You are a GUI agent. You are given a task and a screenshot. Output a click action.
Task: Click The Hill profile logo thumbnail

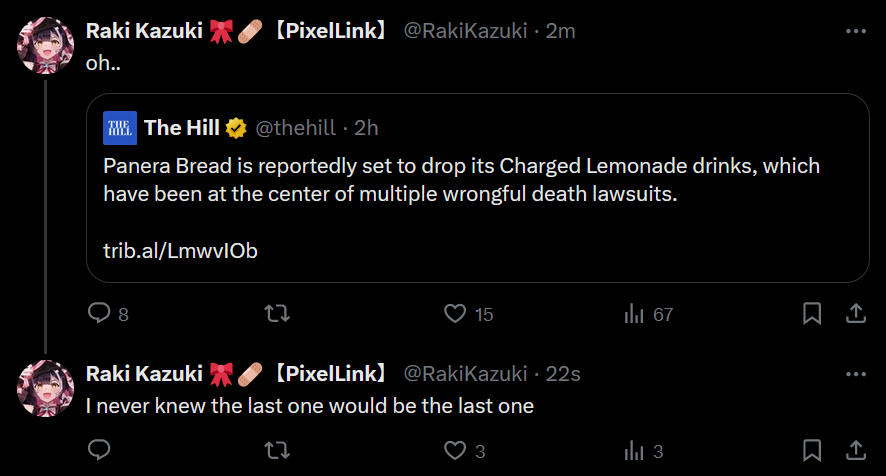pos(120,127)
